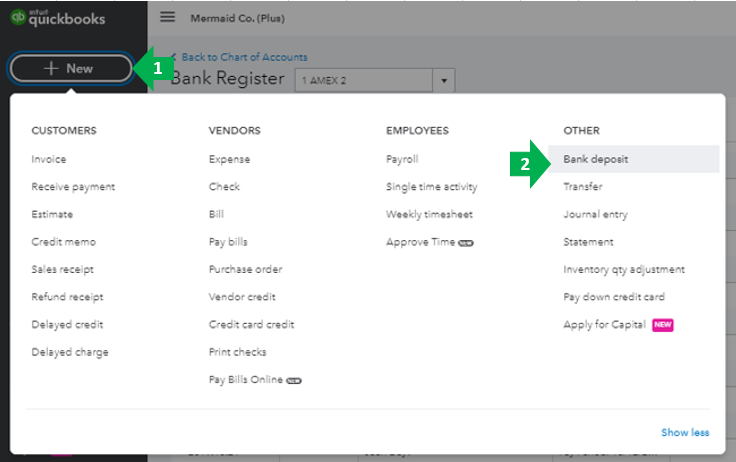Viewport: 736px width, 462px height.
Task: Select Refund receipt
Action: [67, 297]
